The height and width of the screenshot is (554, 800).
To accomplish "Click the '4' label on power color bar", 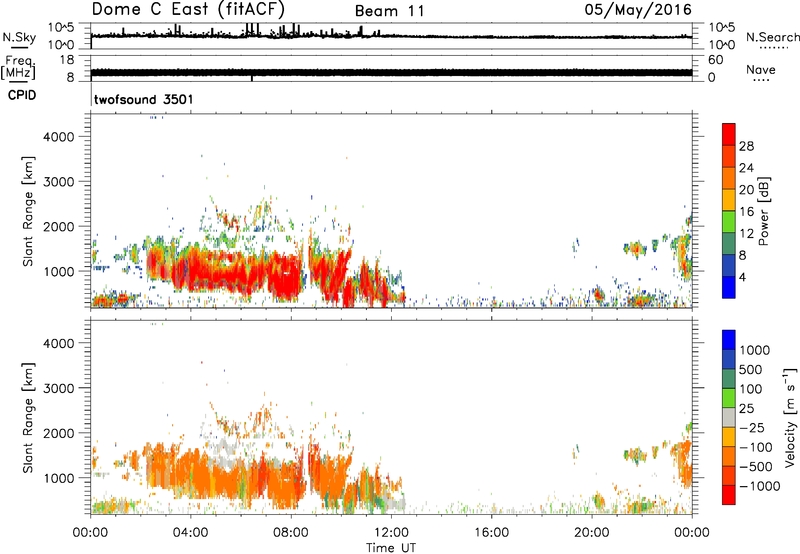I will click(x=742, y=277).
